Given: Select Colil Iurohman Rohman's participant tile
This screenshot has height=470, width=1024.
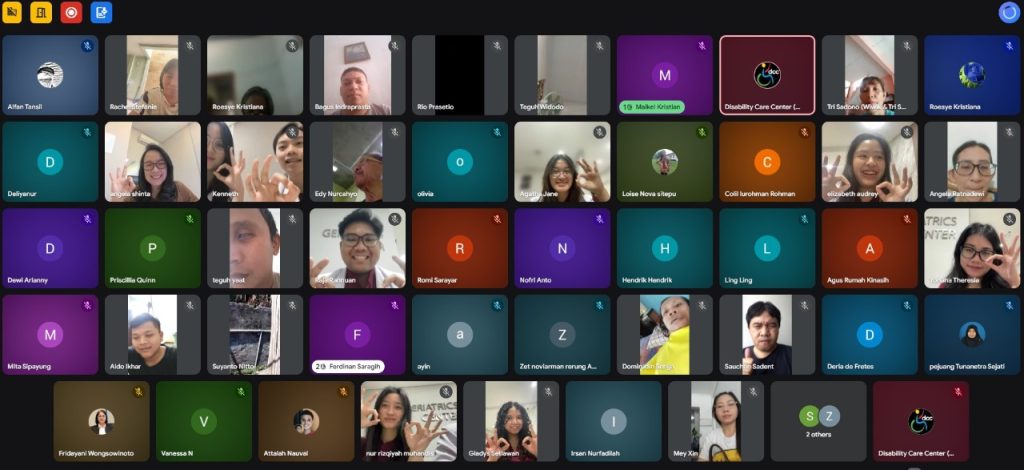Looking at the screenshot, I should click(x=767, y=162).
